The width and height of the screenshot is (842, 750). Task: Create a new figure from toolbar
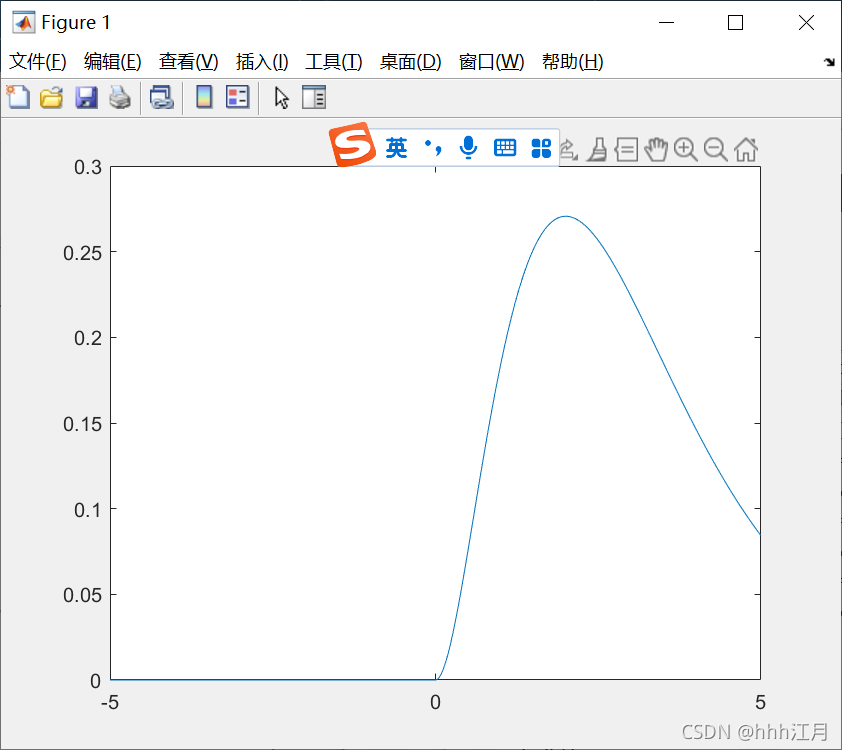coord(18,98)
